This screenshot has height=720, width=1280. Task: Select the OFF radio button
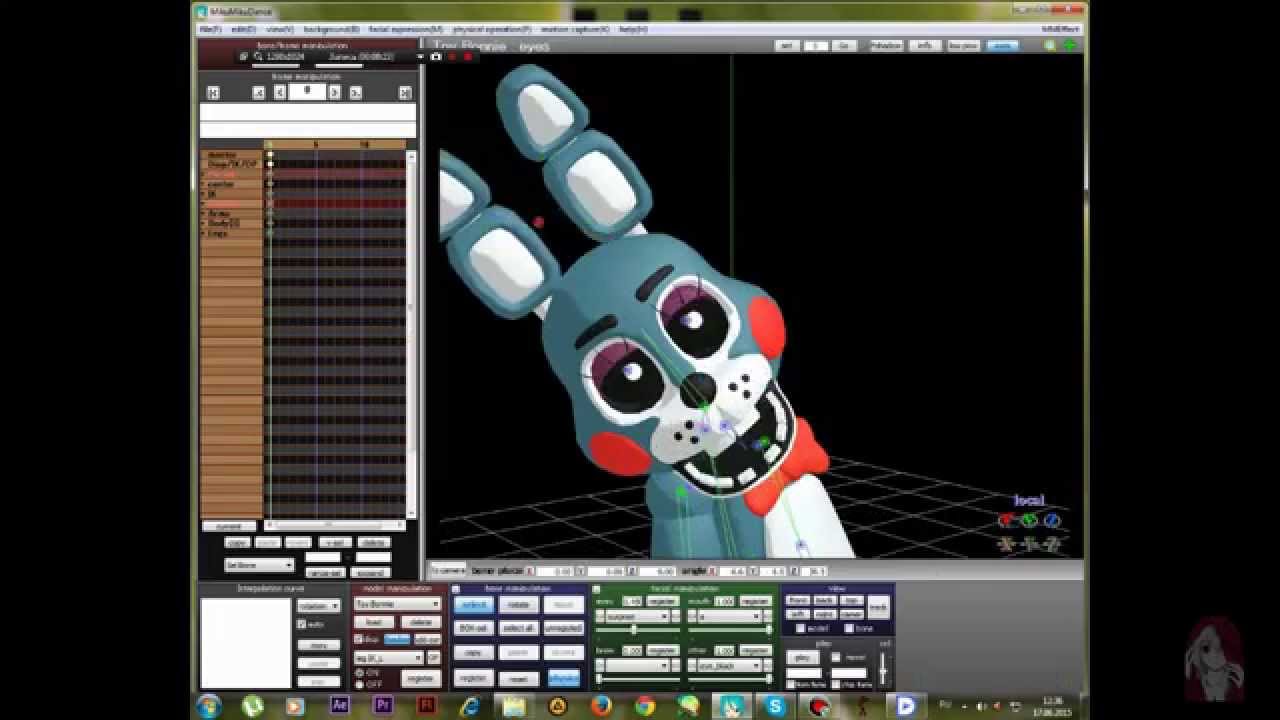click(360, 685)
